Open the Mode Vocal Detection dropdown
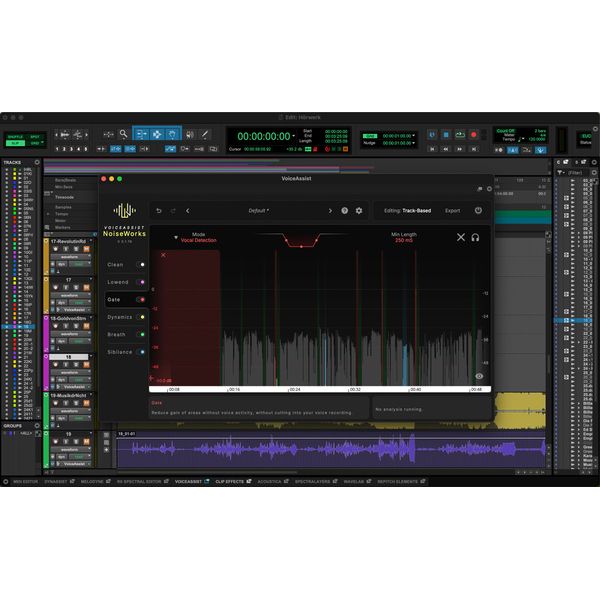 point(196,237)
